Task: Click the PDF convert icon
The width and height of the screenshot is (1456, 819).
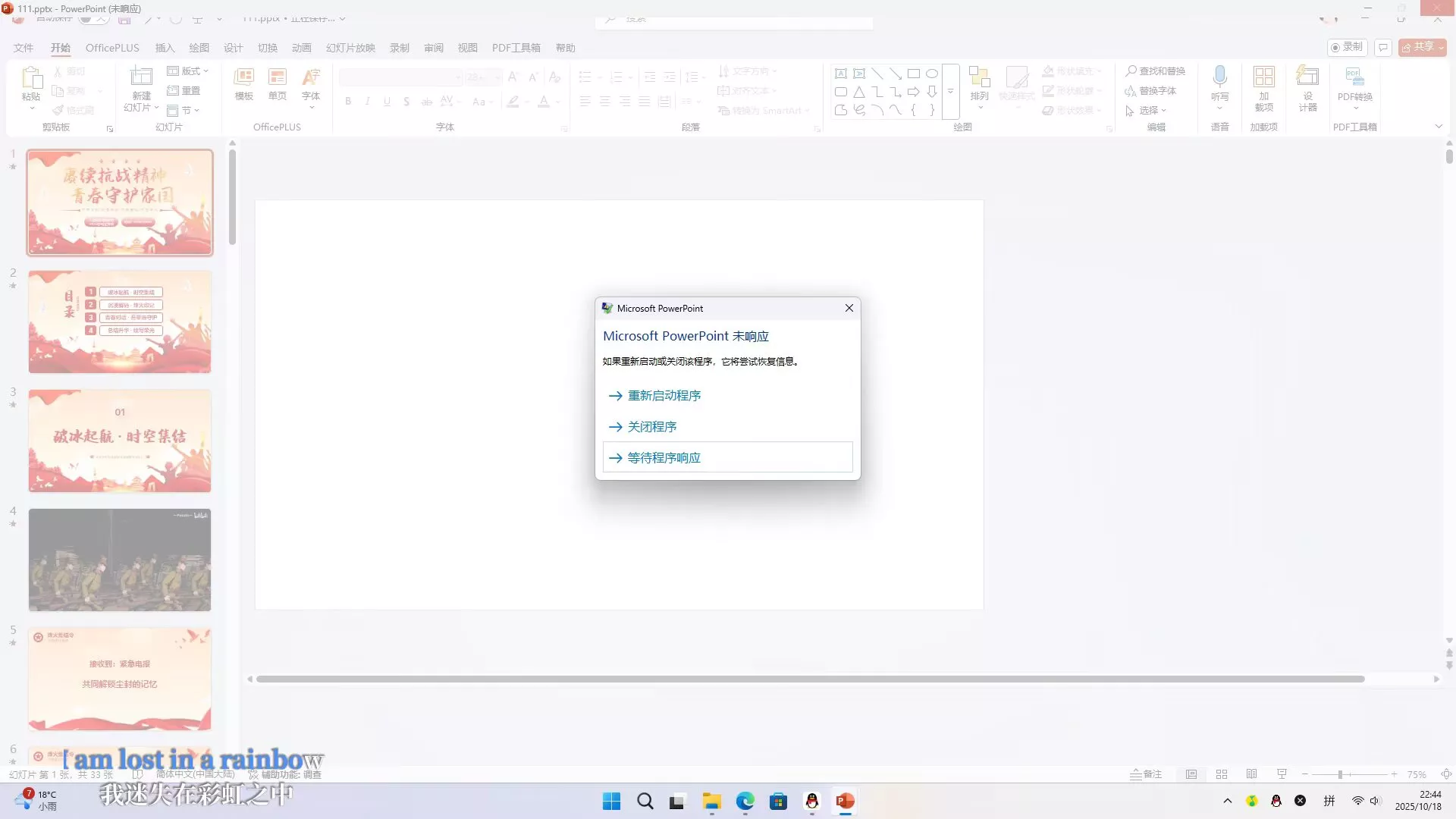Action: pyautogui.click(x=1354, y=78)
